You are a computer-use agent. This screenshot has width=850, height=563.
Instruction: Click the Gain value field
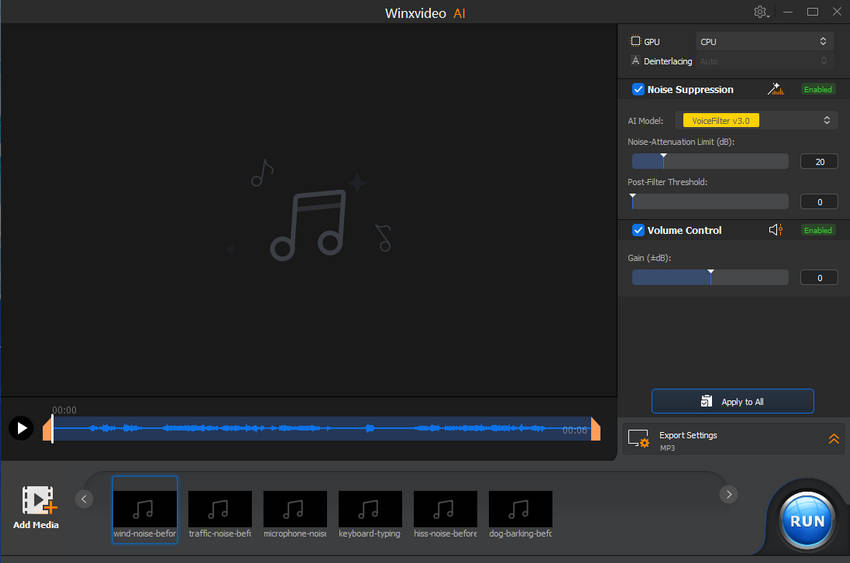click(819, 277)
